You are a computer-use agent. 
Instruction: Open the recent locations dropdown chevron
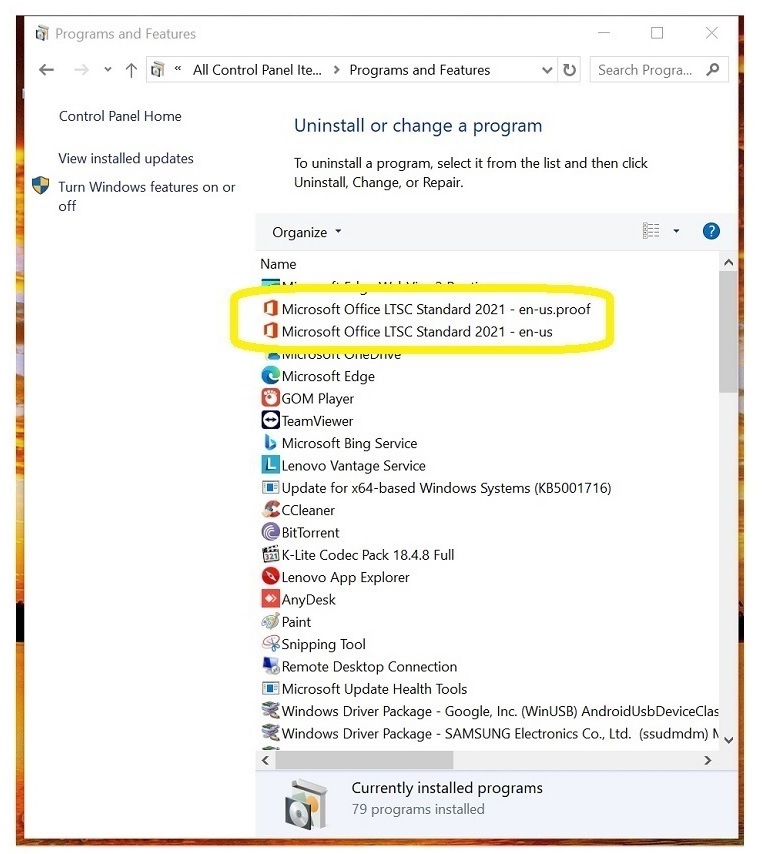pos(108,69)
